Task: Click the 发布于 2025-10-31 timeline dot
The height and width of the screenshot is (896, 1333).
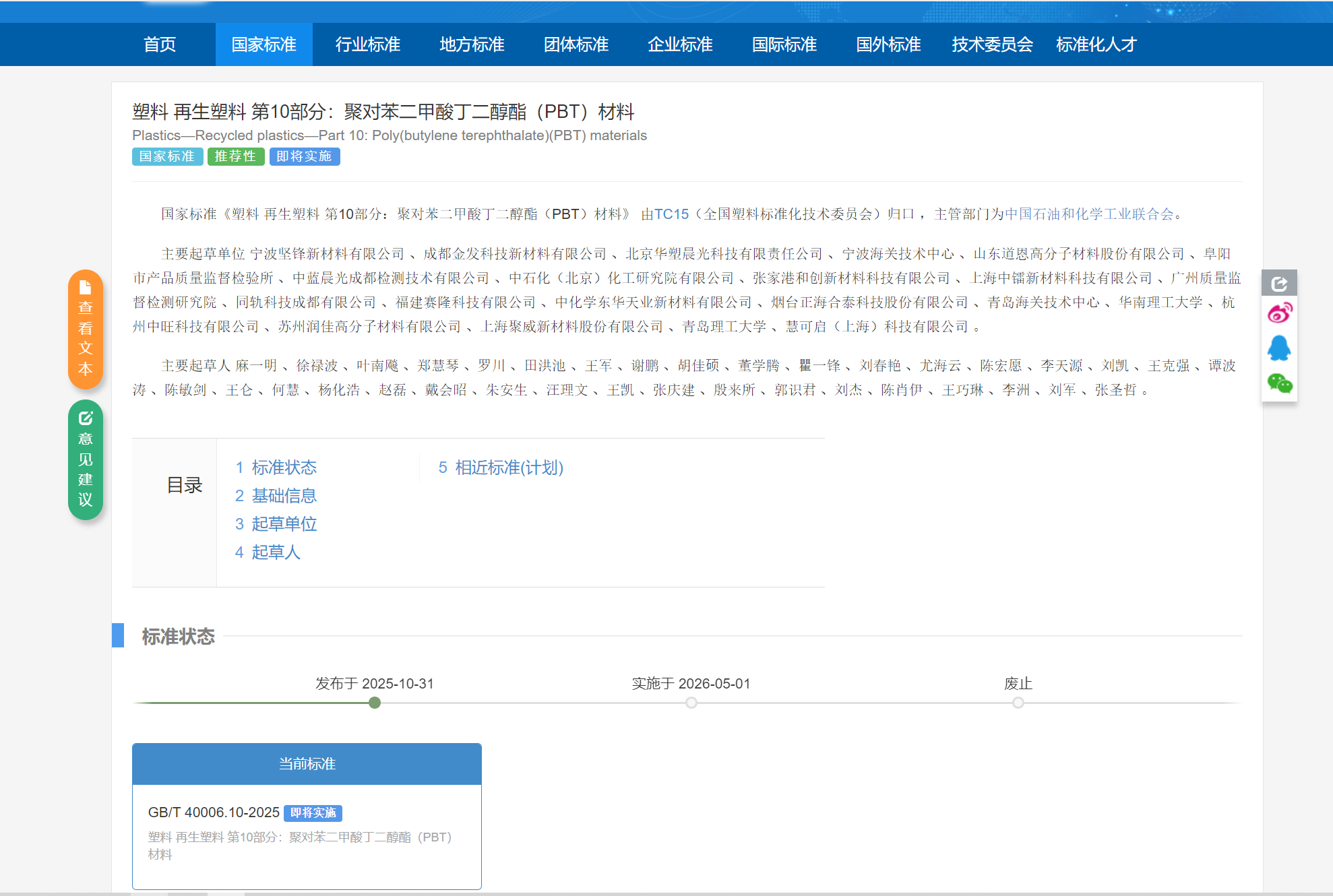Action: (x=375, y=703)
